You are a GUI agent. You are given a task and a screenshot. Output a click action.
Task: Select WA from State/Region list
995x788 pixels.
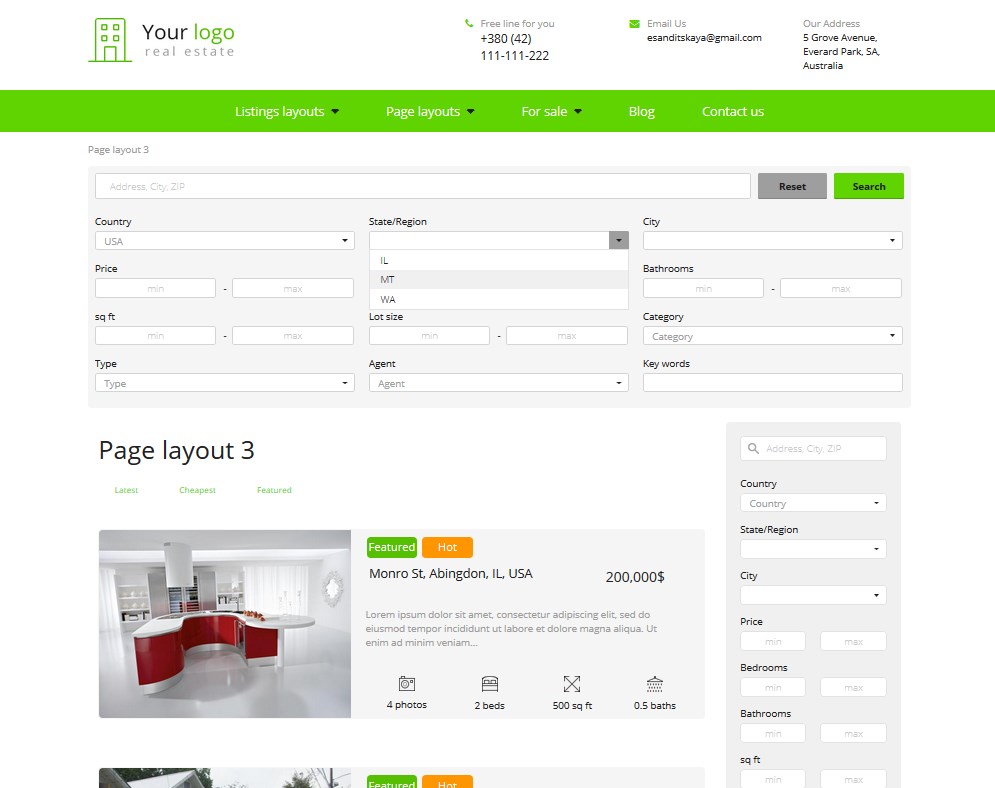pos(499,299)
